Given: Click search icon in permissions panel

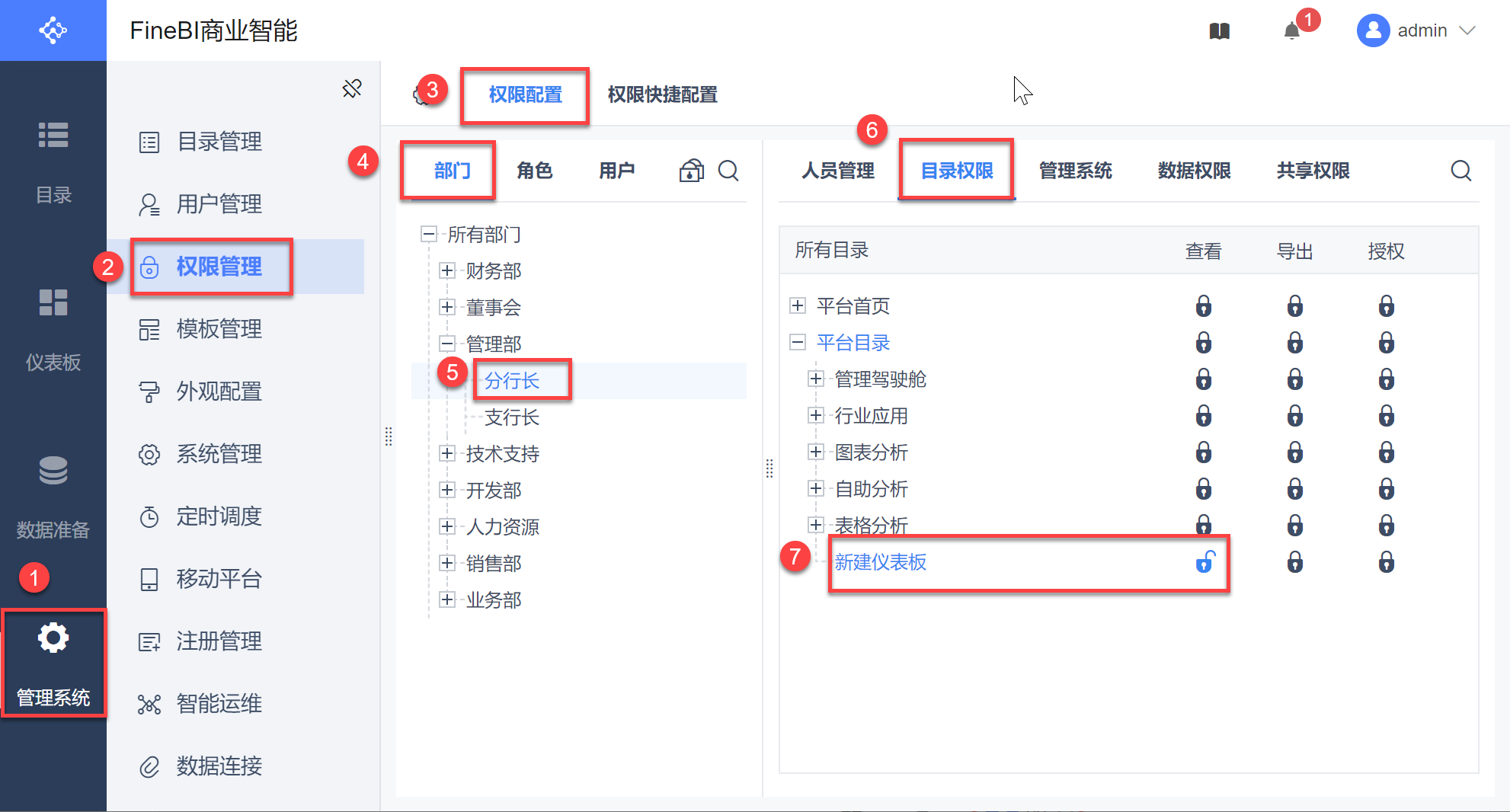Looking at the screenshot, I should pos(1460,171).
